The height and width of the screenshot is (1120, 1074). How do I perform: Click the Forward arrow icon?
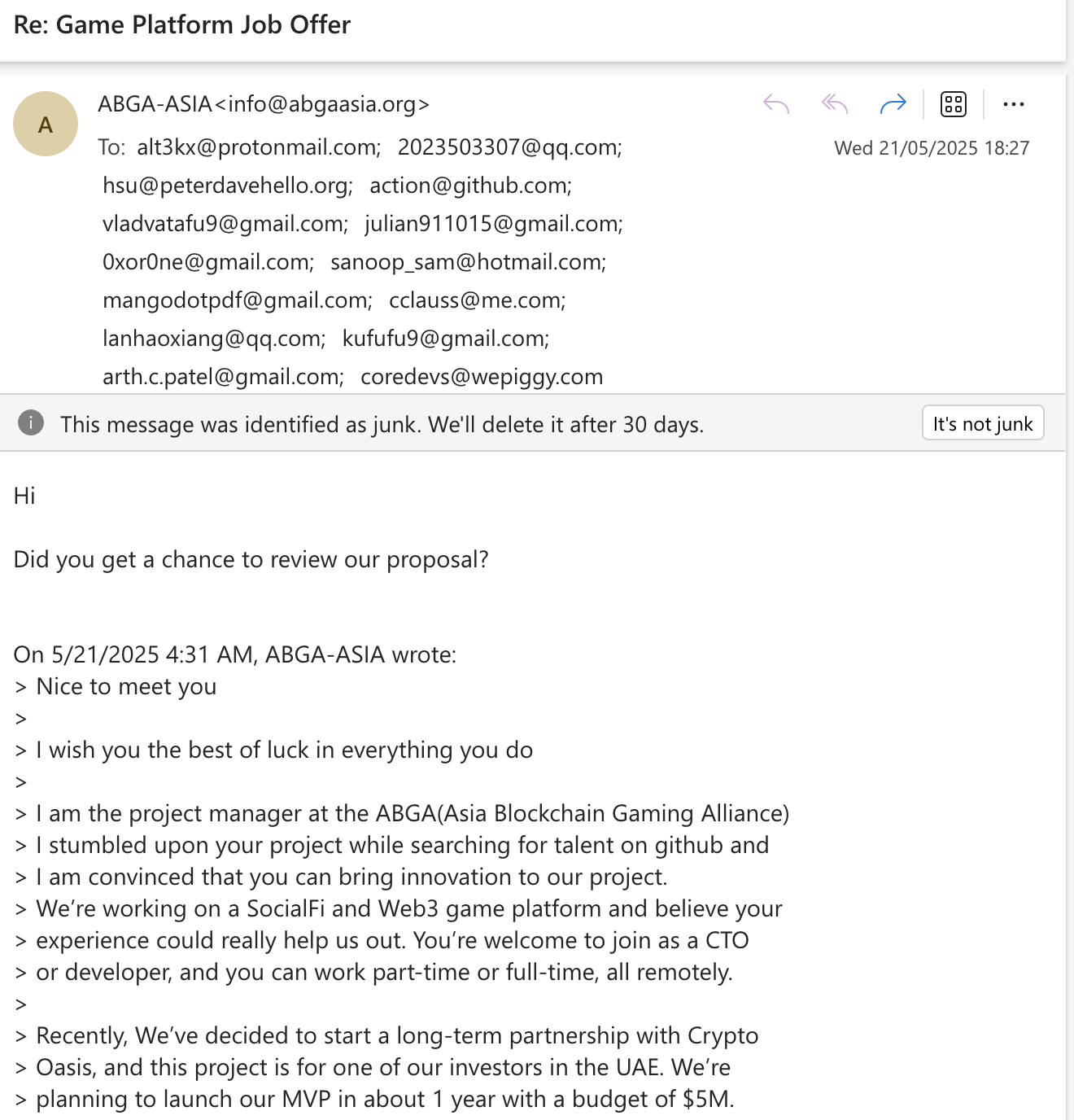point(893,104)
